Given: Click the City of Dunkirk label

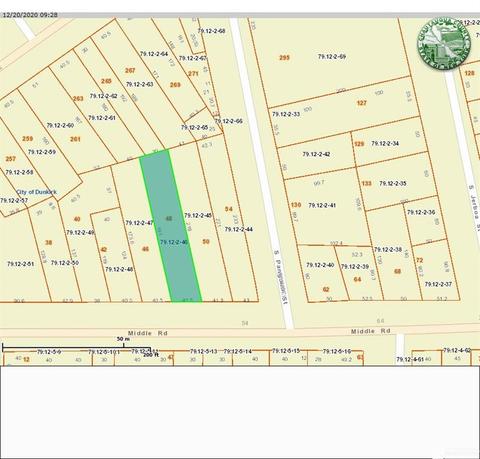Looking at the screenshot, I should 37,192.
